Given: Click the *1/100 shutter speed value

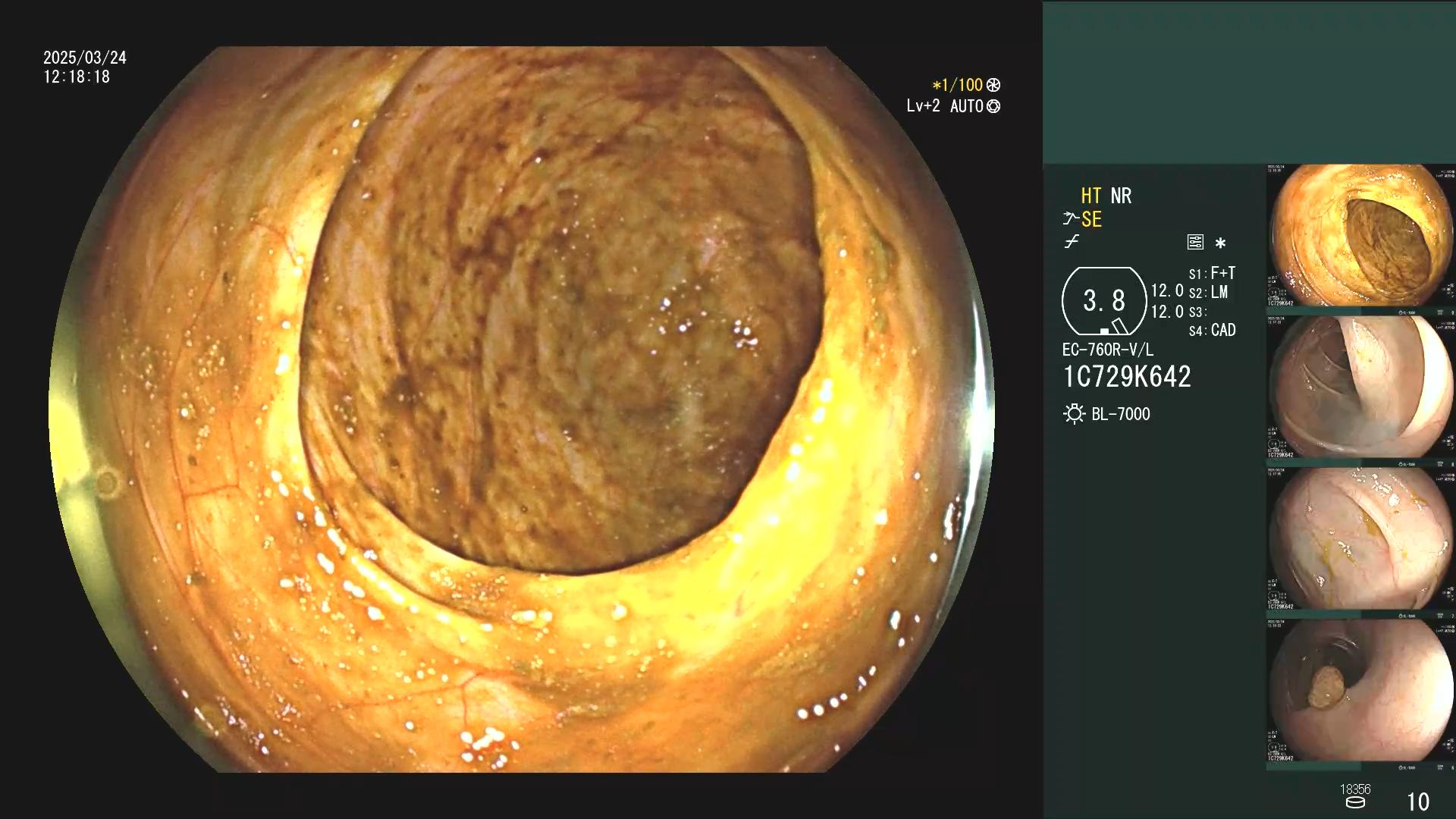Looking at the screenshot, I should [957, 85].
